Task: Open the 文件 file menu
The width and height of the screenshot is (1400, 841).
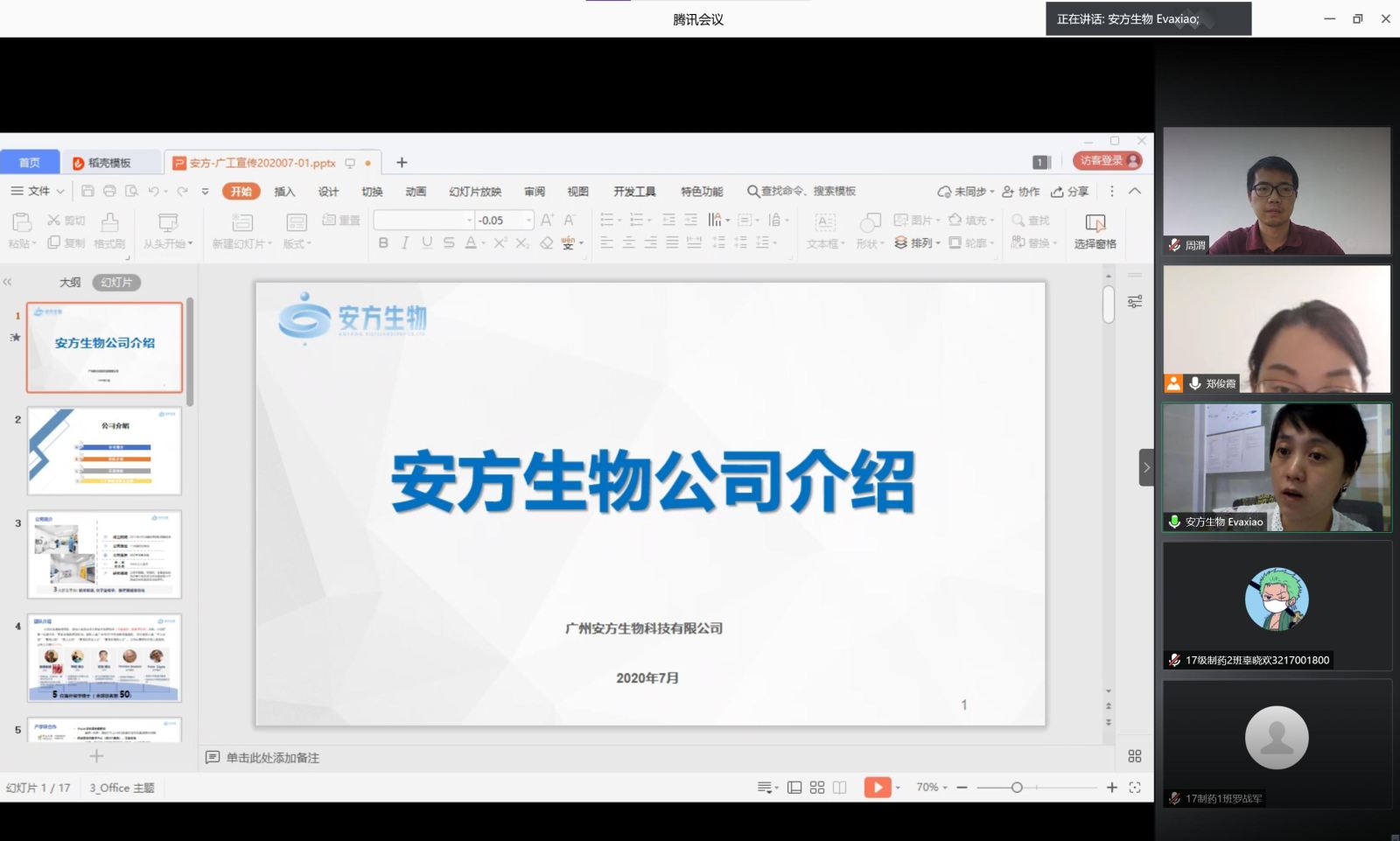Action: coord(38,191)
